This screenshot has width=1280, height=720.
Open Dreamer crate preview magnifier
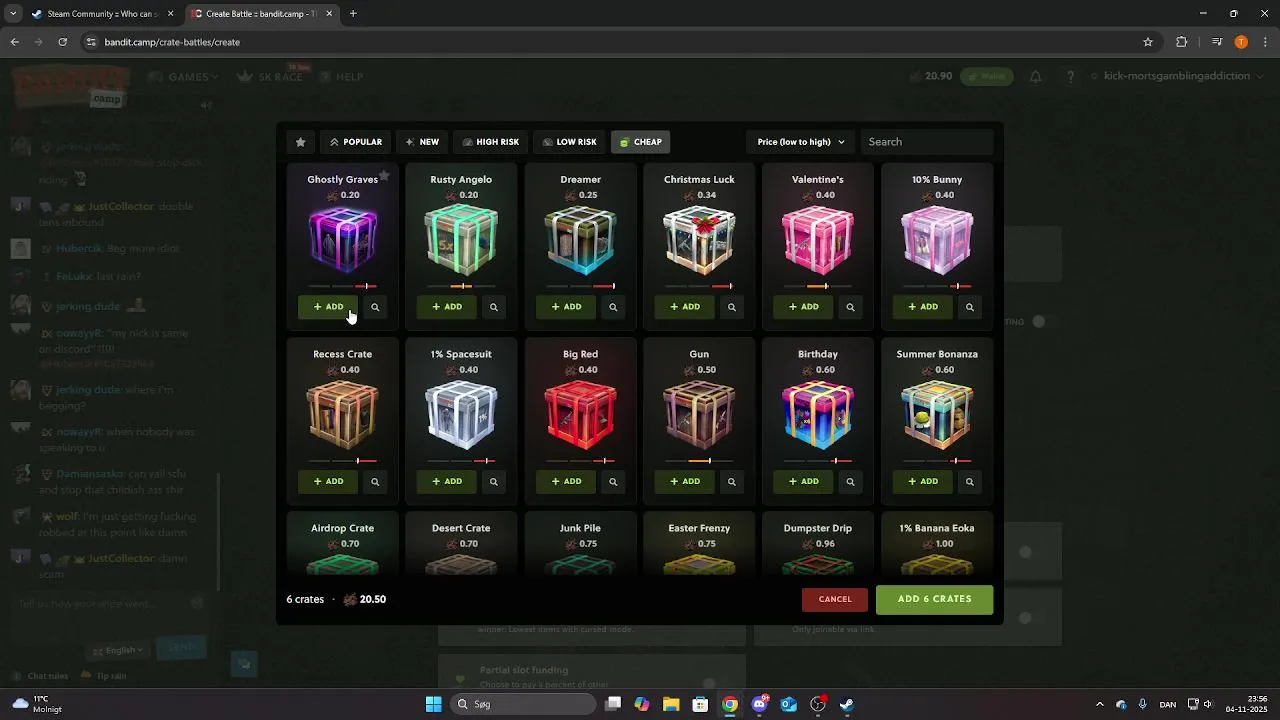(x=613, y=307)
